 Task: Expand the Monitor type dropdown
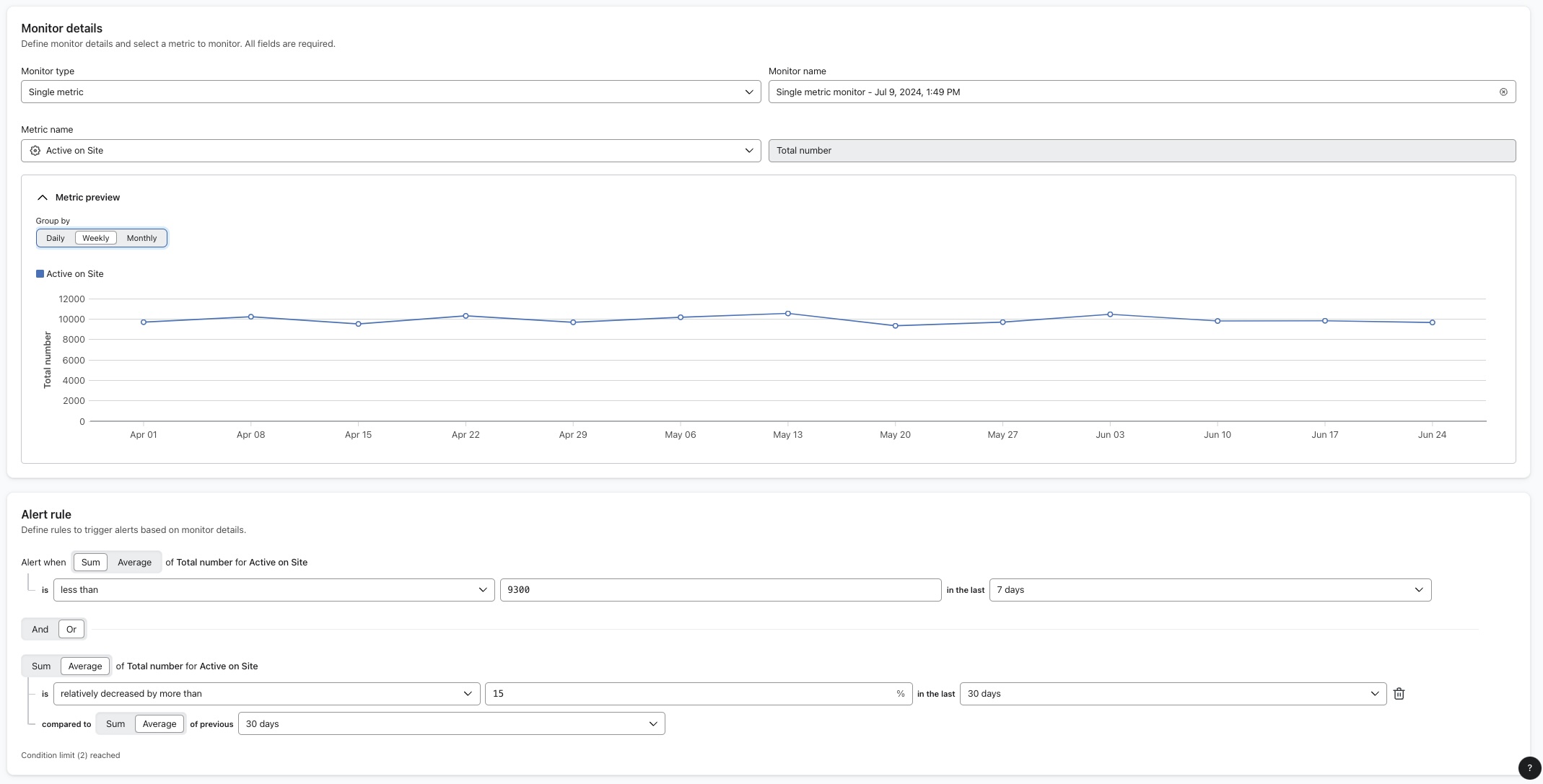coord(750,91)
